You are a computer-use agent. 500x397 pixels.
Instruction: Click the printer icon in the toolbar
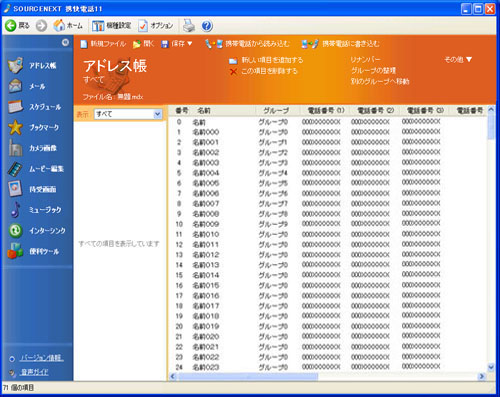coord(189,26)
